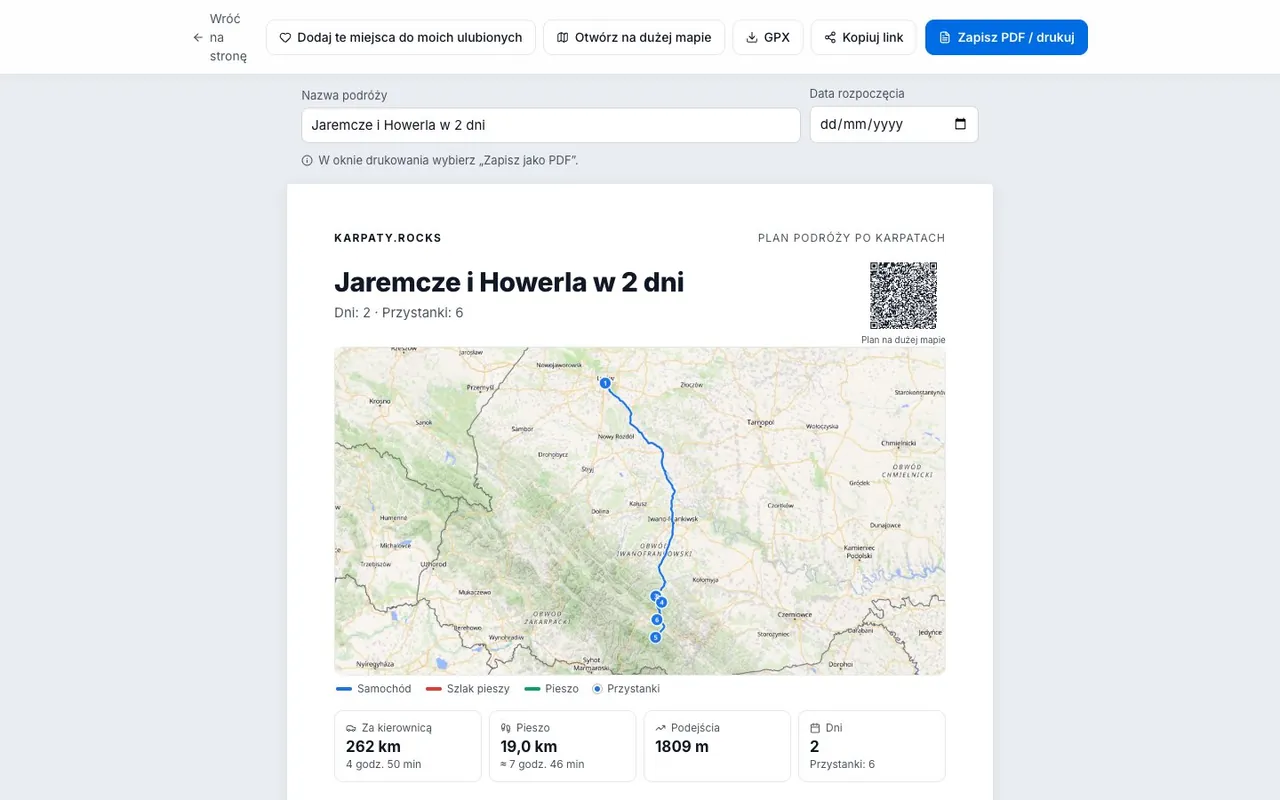Click the car icon in Za kierownicą card
Image resolution: width=1280 pixels, height=800 pixels.
pyautogui.click(x=351, y=728)
